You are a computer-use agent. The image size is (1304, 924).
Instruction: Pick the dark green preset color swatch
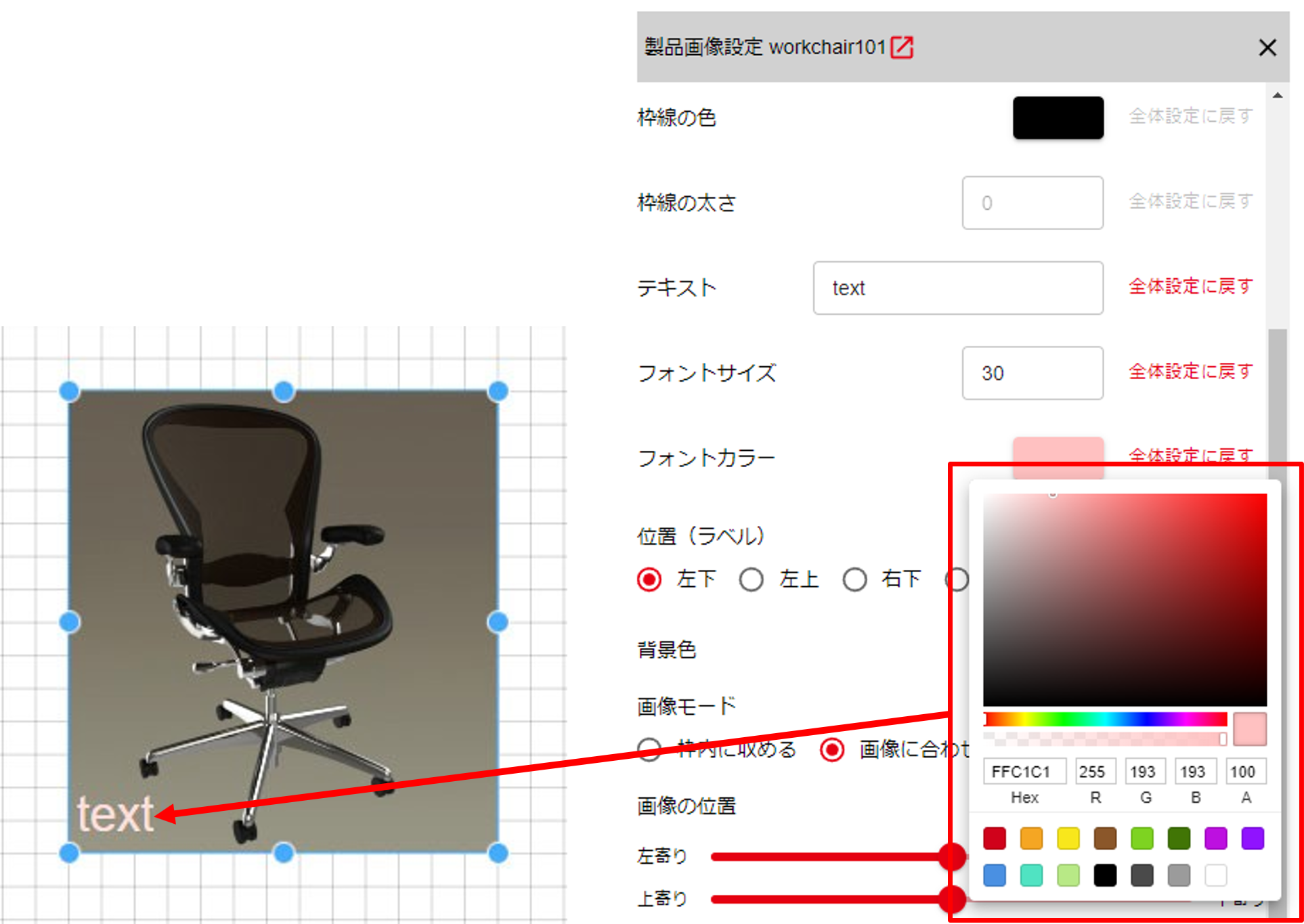[x=1179, y=838]
